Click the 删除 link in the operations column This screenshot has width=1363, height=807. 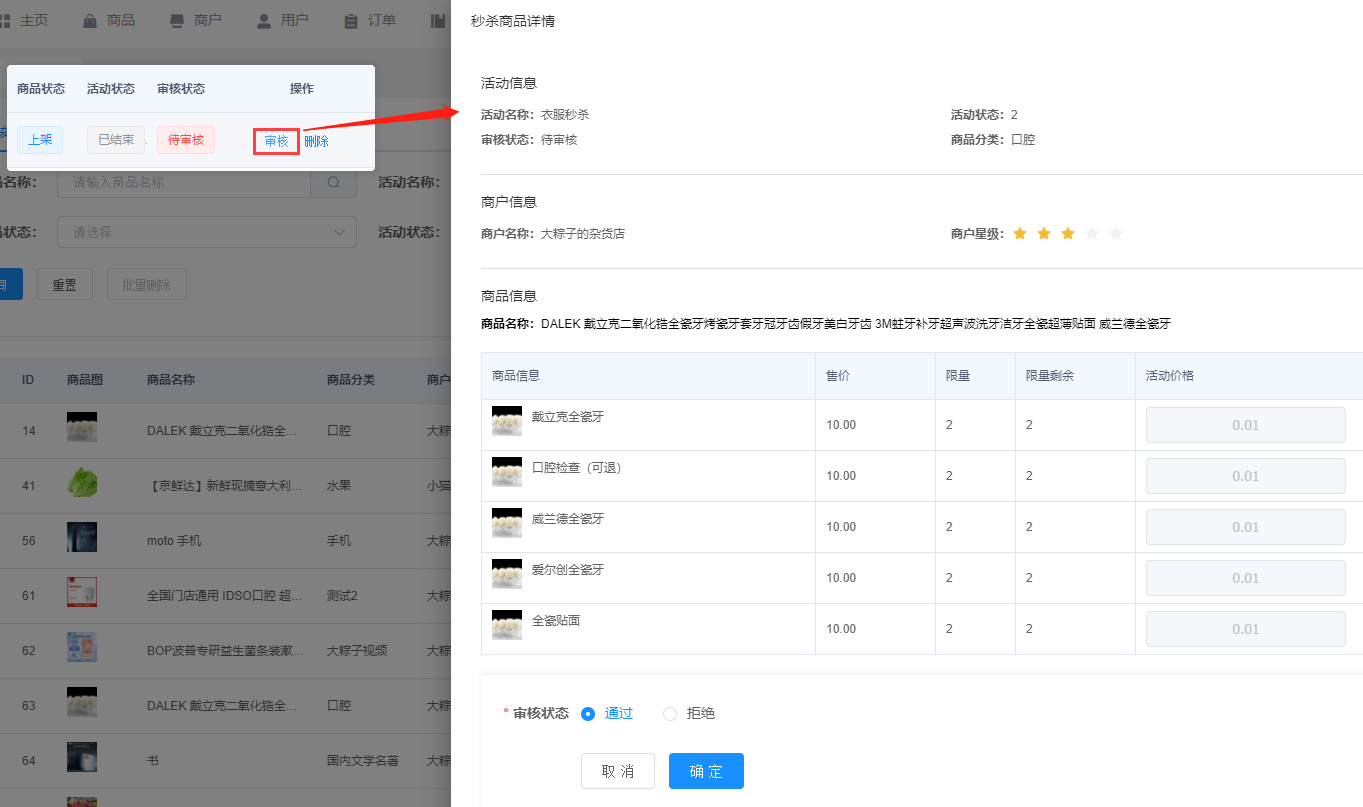coord(317,140)
